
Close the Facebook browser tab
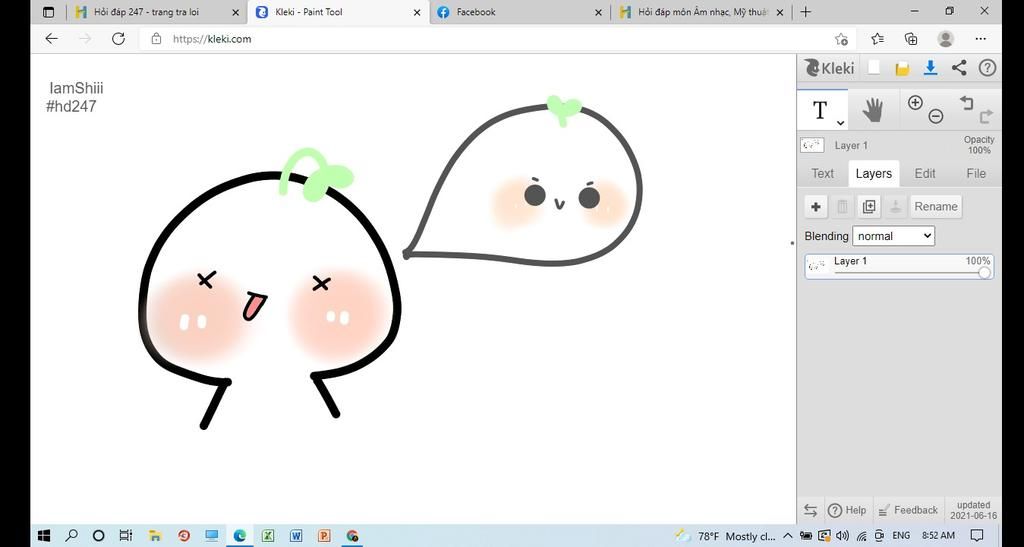598,12
